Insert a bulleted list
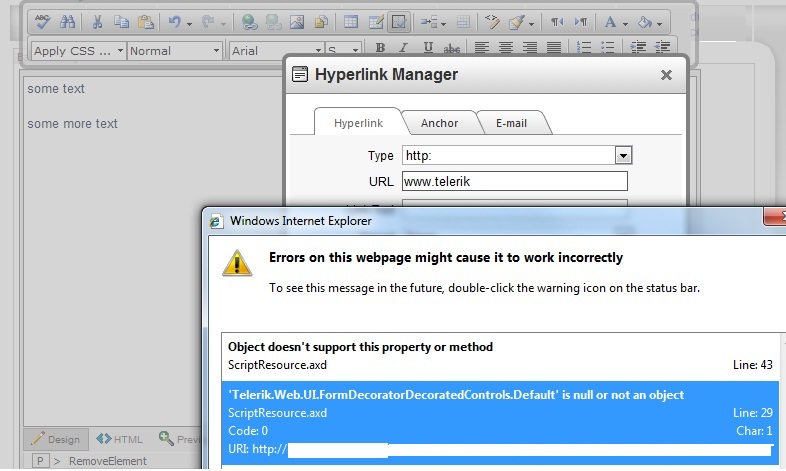 608,48
